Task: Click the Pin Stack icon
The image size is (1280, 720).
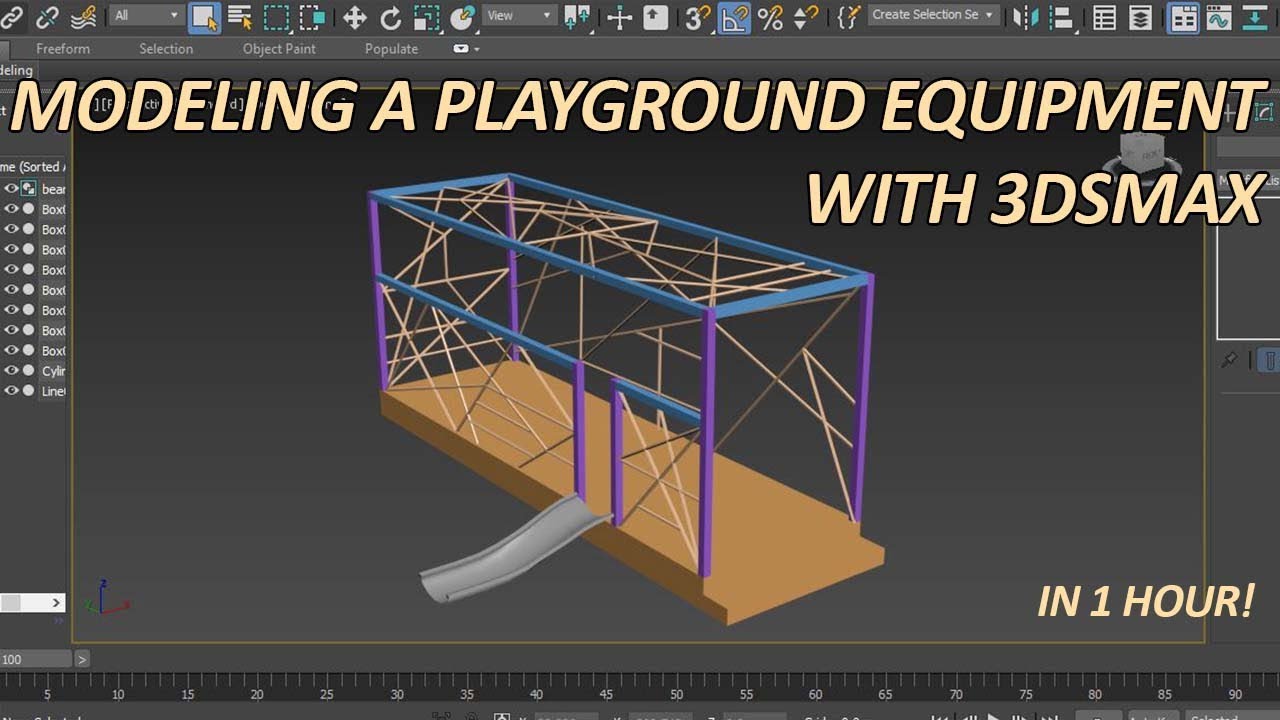Action: [1230, 360]
